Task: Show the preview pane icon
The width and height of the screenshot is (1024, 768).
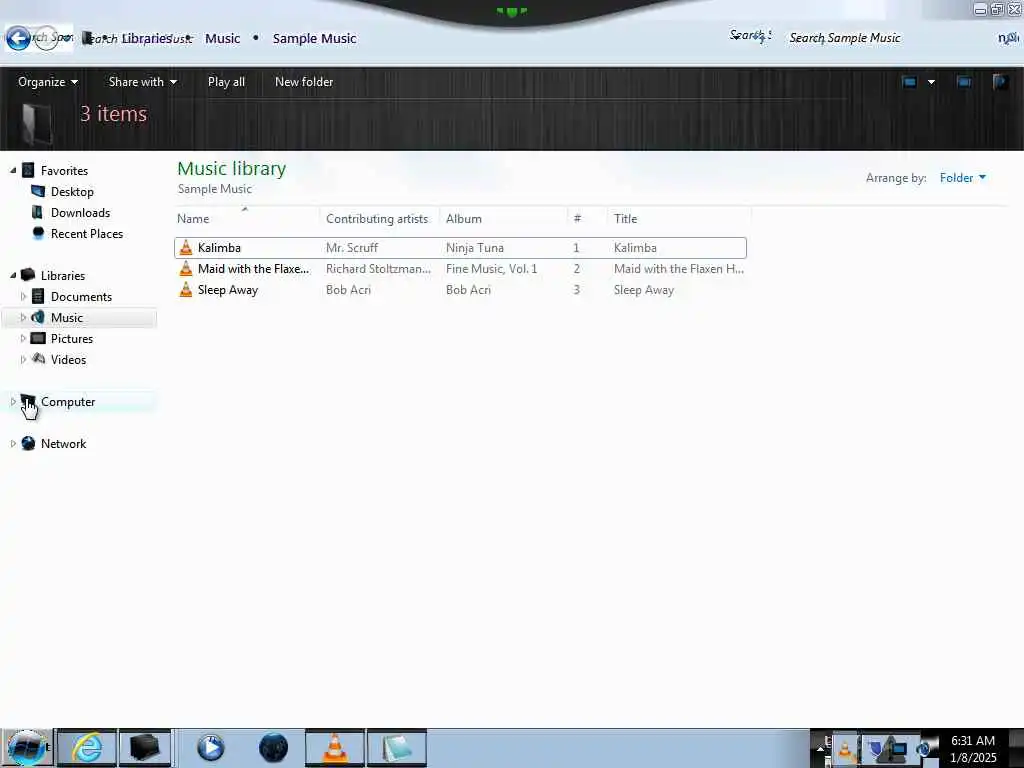Action: [x=964, y=82]
